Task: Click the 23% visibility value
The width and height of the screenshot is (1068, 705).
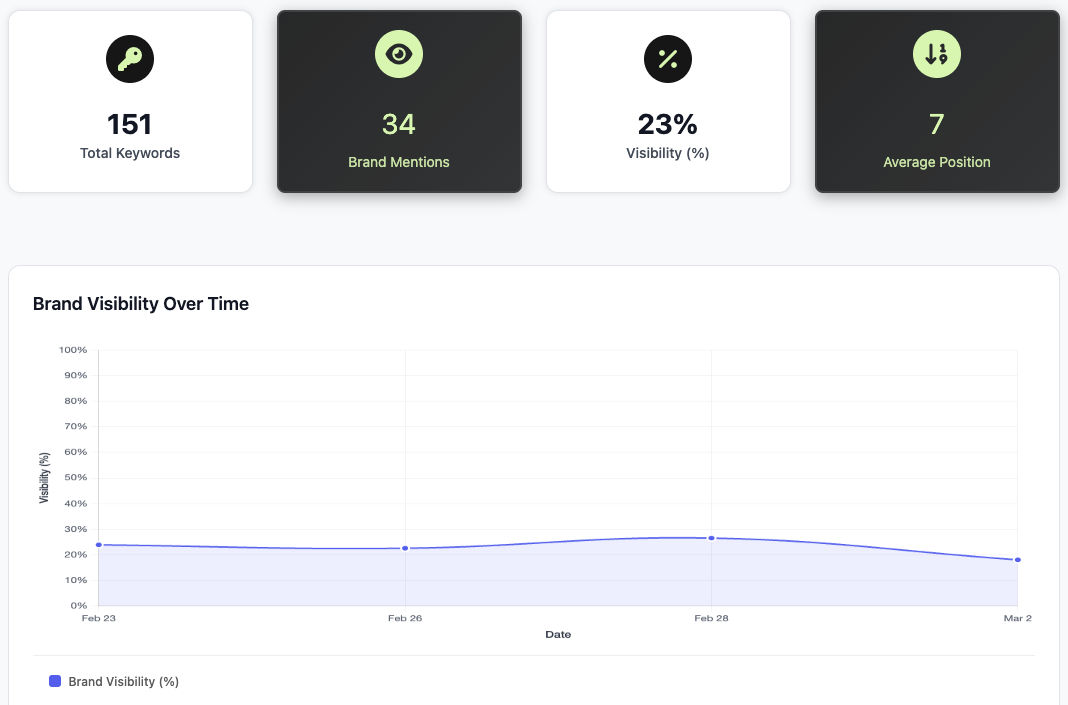Action: (668, 124)
